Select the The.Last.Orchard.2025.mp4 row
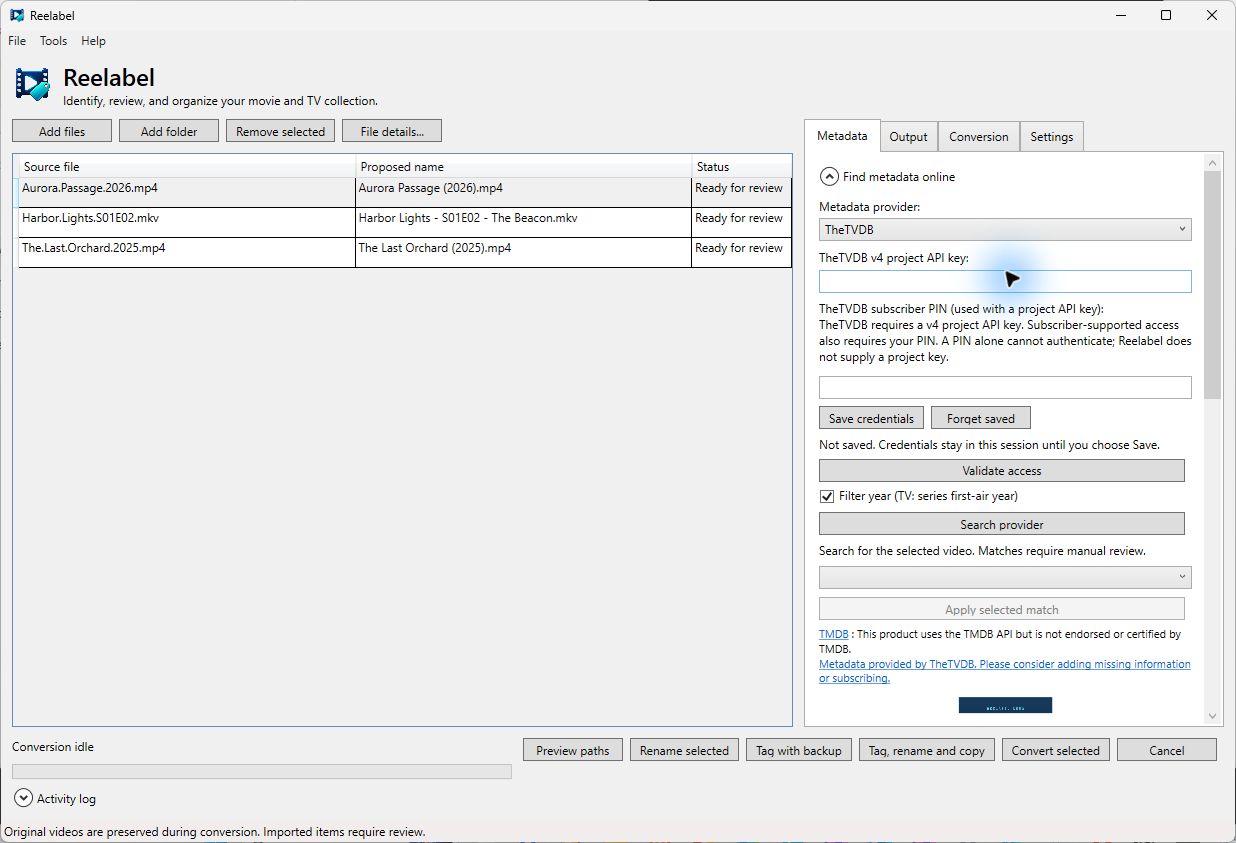Viewport: 1236px width, 843px height. click(x=405, y=252)
